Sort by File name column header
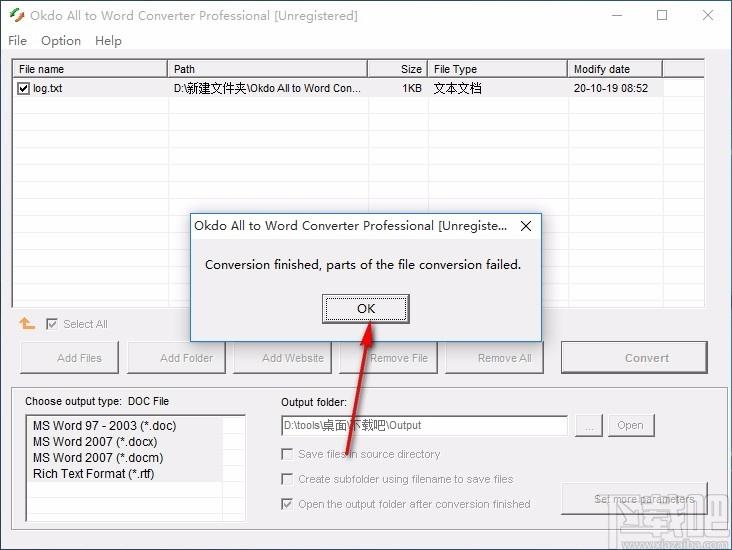Viewport: 732px width, 550px height. 90,69
